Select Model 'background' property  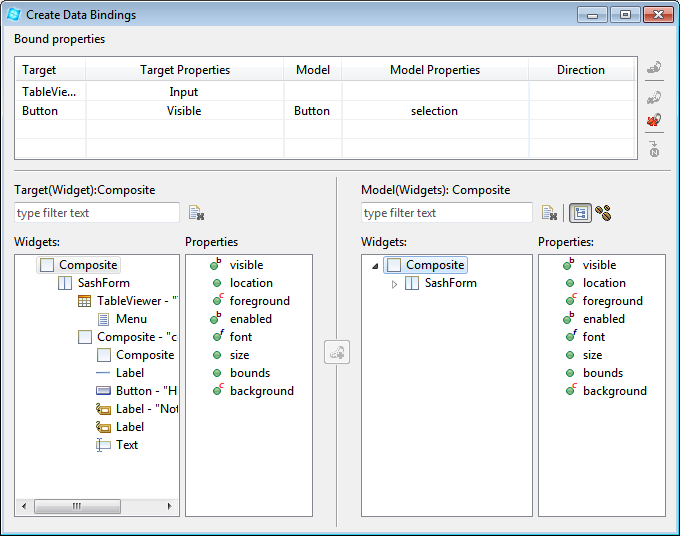[x=614, y=391]
